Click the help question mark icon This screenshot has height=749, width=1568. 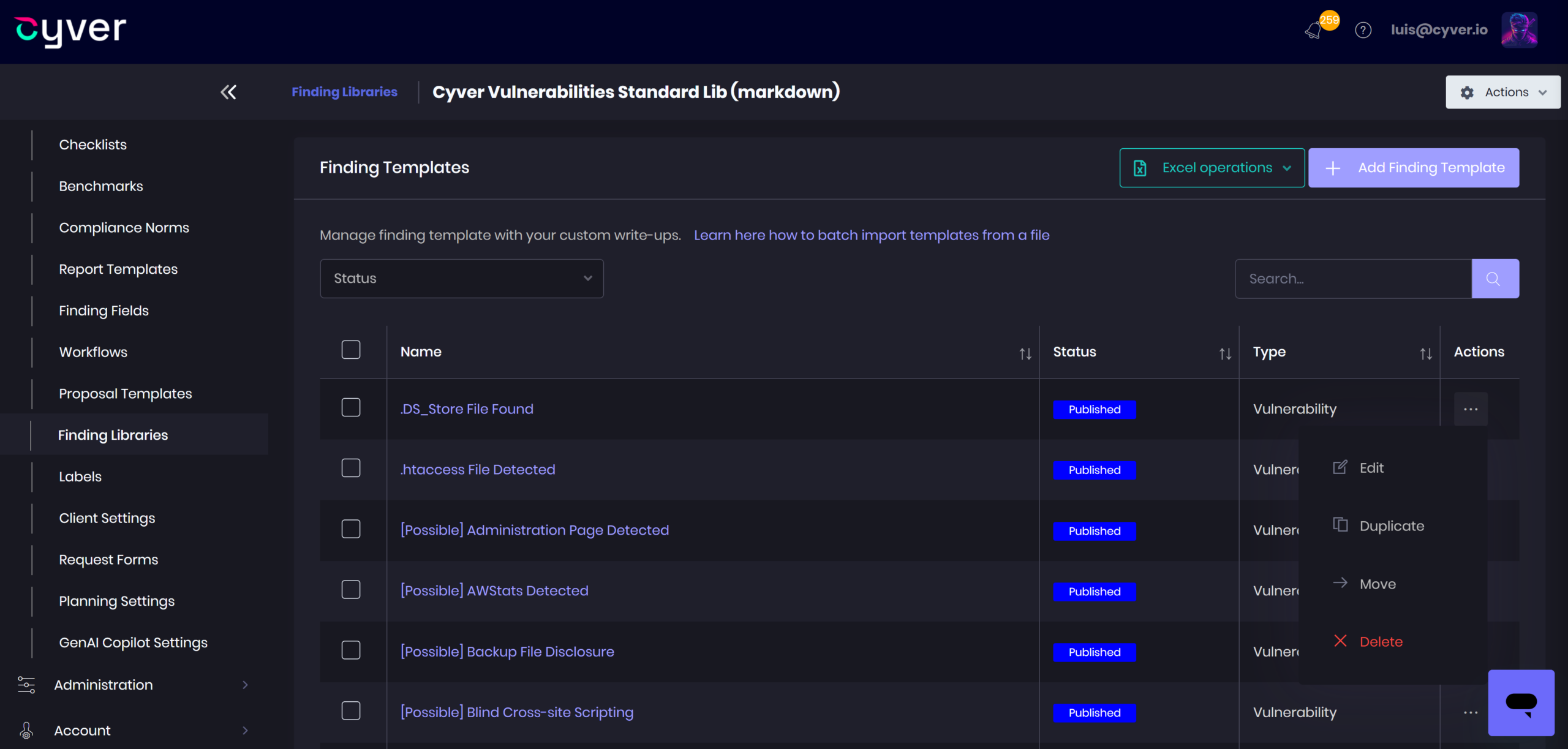click(x=1363, y=30)
